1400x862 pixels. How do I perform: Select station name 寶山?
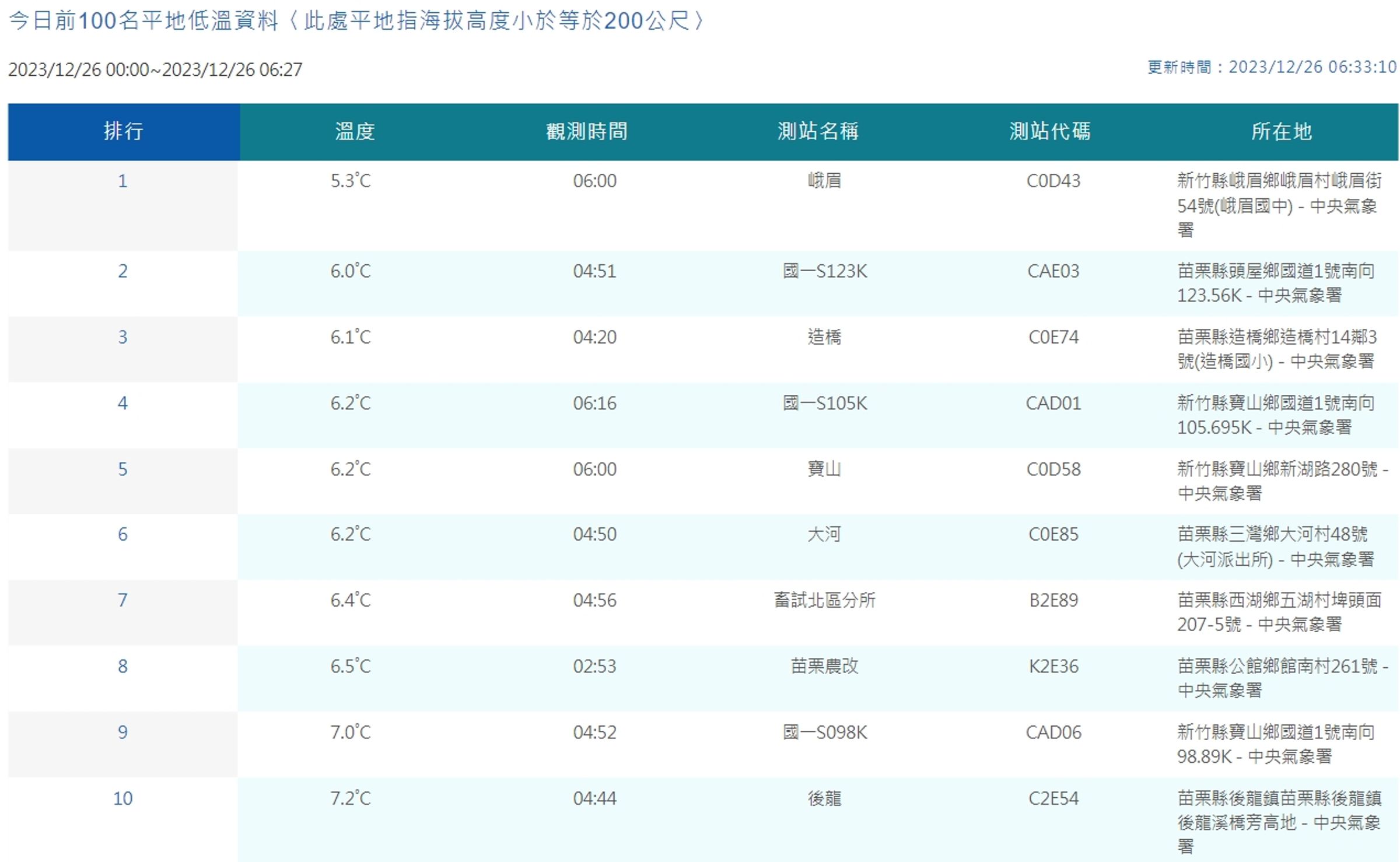click(824, 469)
